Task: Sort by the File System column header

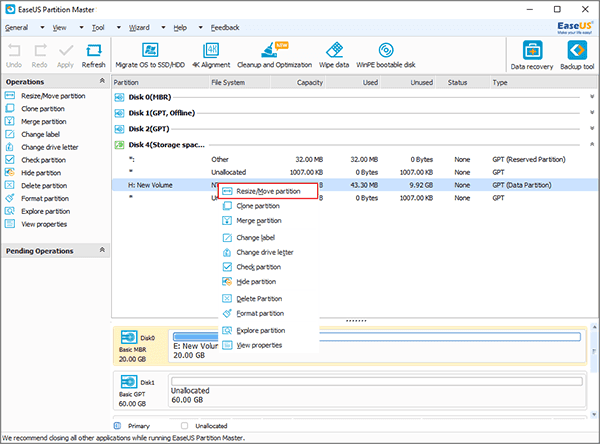Action: [240, 82]
